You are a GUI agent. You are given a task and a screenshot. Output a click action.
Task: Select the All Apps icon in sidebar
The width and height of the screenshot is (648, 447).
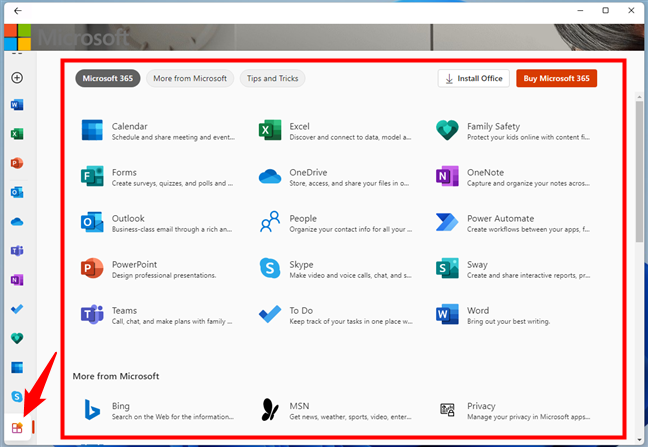click(x=17, y=428)
